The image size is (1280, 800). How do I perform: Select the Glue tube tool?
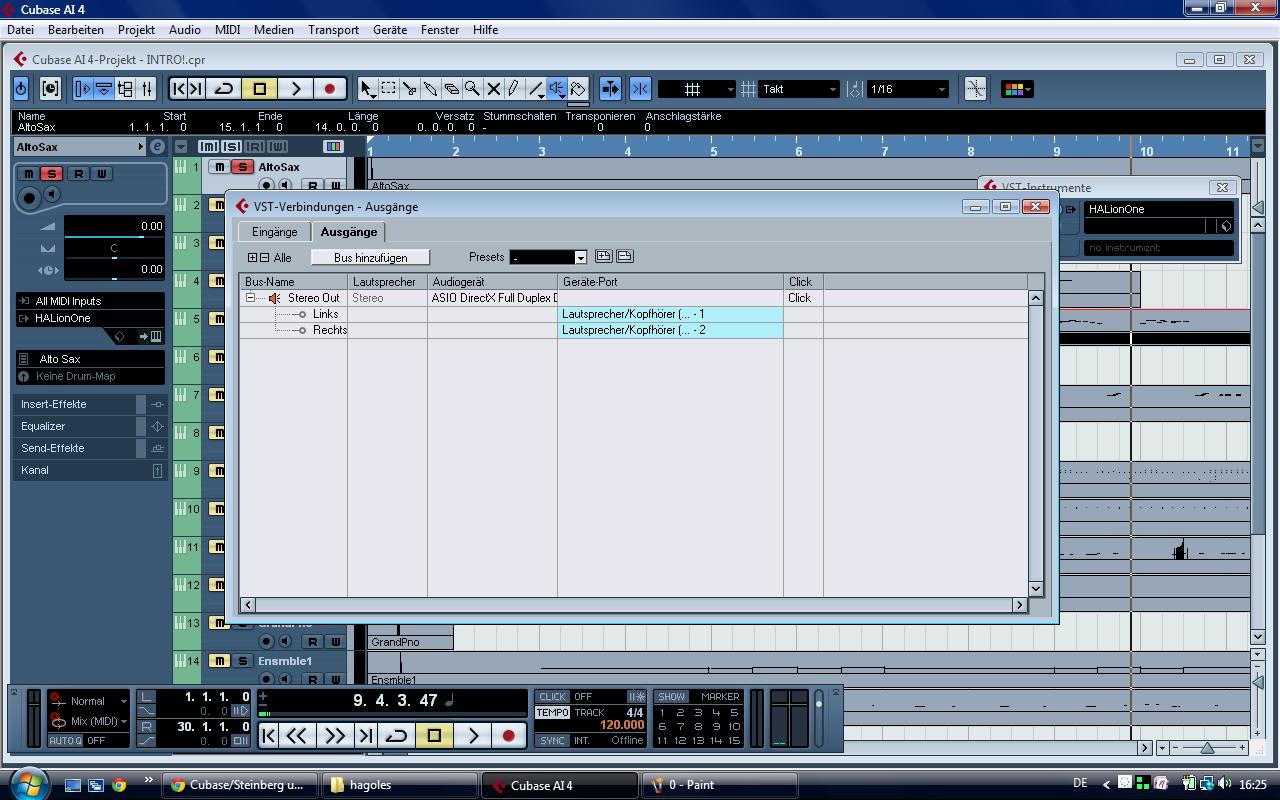(430, 89)
